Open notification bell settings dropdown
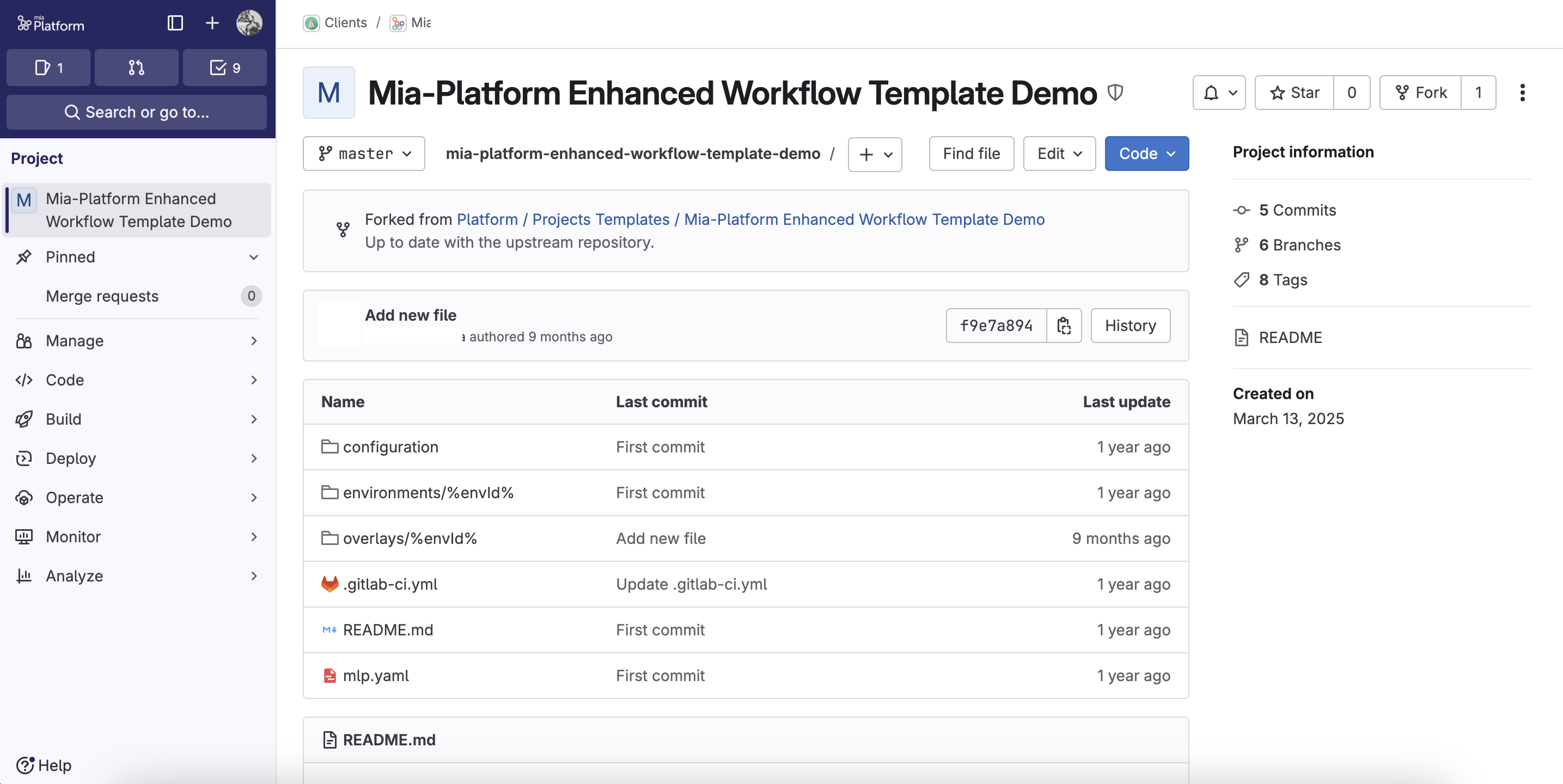The image size is (1563, 784). coord(1219,93)
